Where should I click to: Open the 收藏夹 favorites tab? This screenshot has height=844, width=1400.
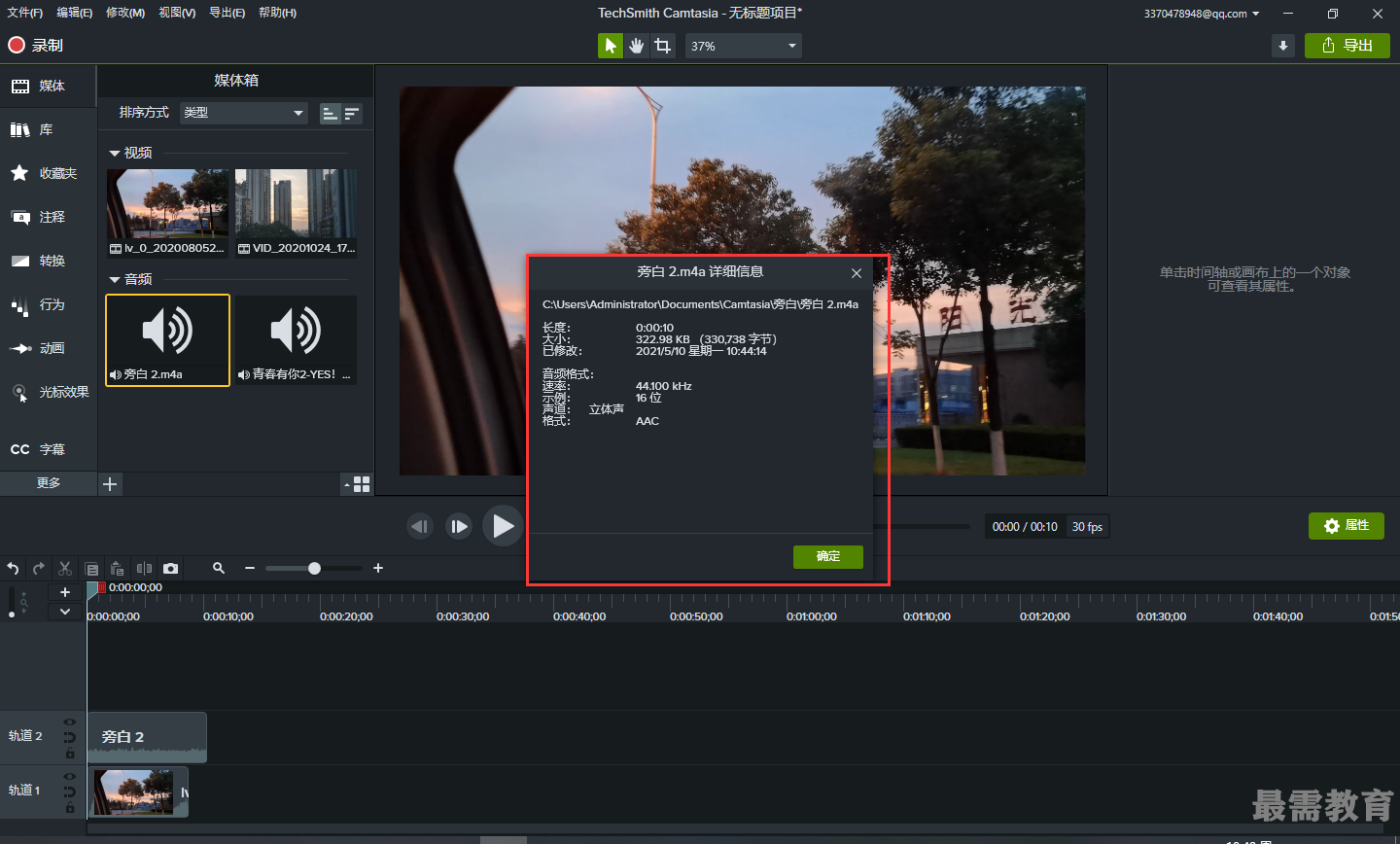coord(49,173)
